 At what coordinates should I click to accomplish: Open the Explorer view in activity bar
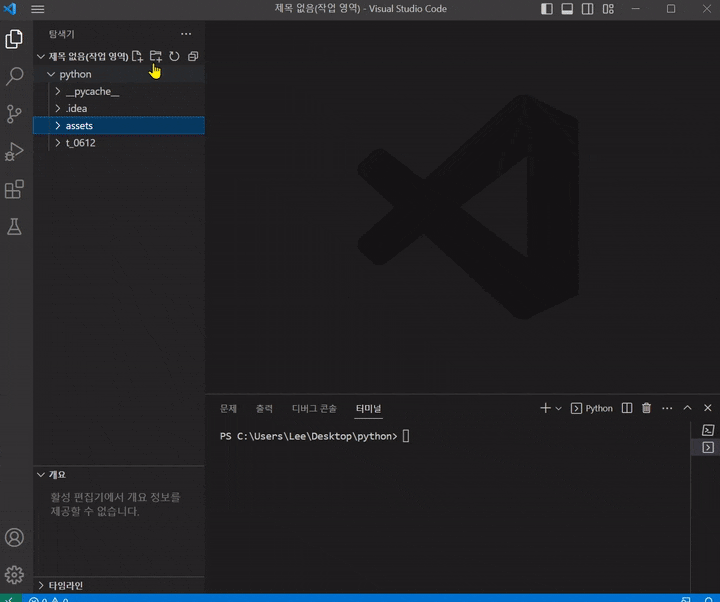pyautogui.click(x=14, y=39)
